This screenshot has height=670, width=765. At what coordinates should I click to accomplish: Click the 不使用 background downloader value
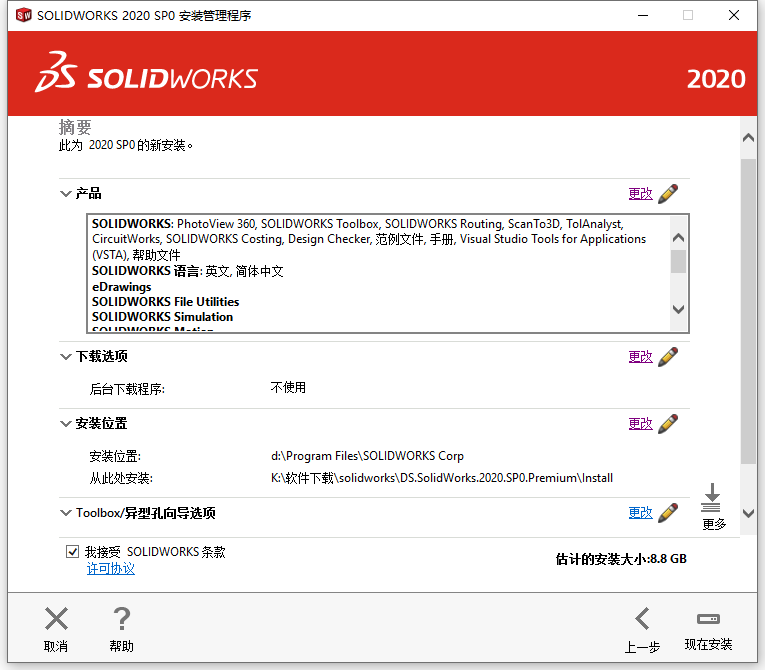click(288, 388)
